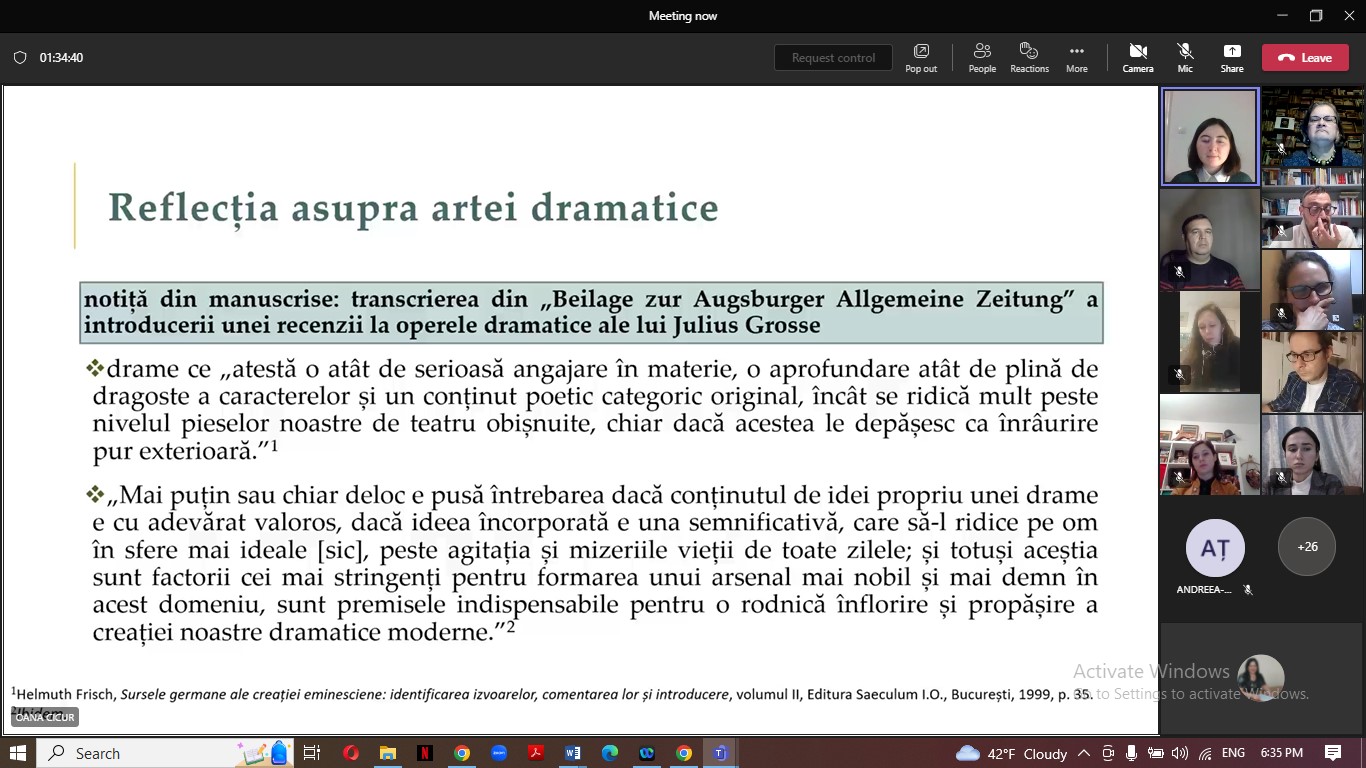The height and width of the screenshot is (768, 1366).
Task: Open the Windows Start menu
Action: coord(18,753)
